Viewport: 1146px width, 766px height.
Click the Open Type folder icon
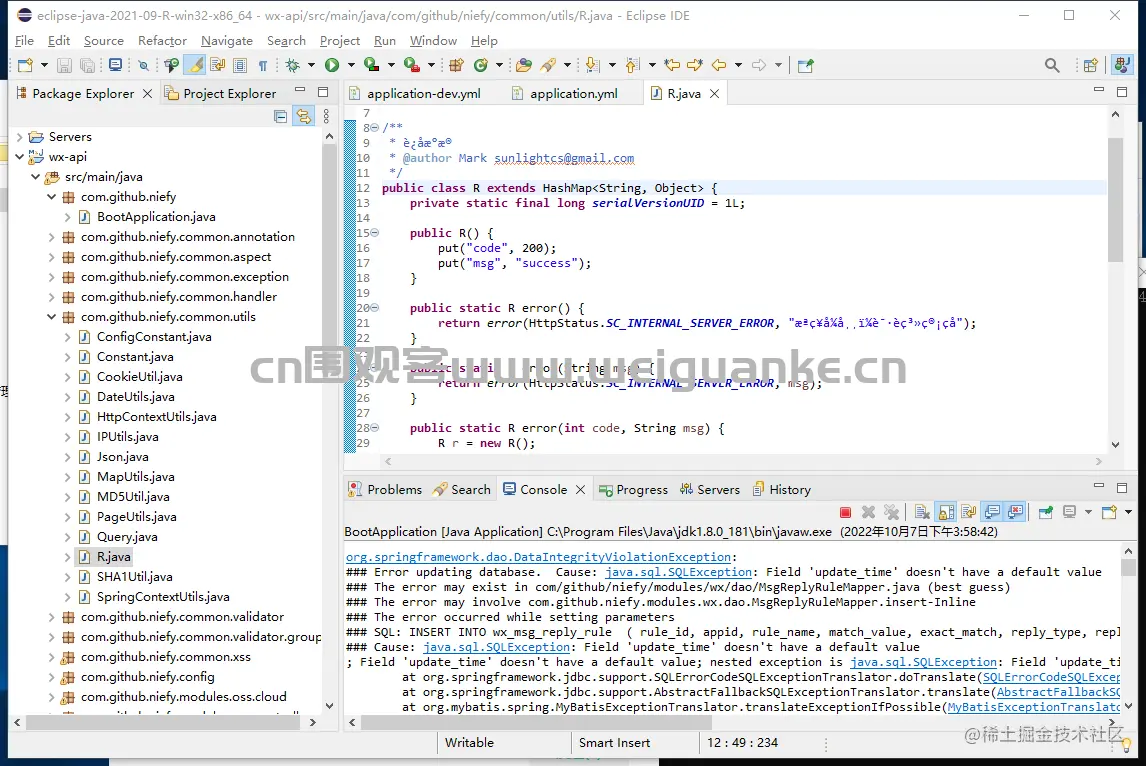pos(524,65)
